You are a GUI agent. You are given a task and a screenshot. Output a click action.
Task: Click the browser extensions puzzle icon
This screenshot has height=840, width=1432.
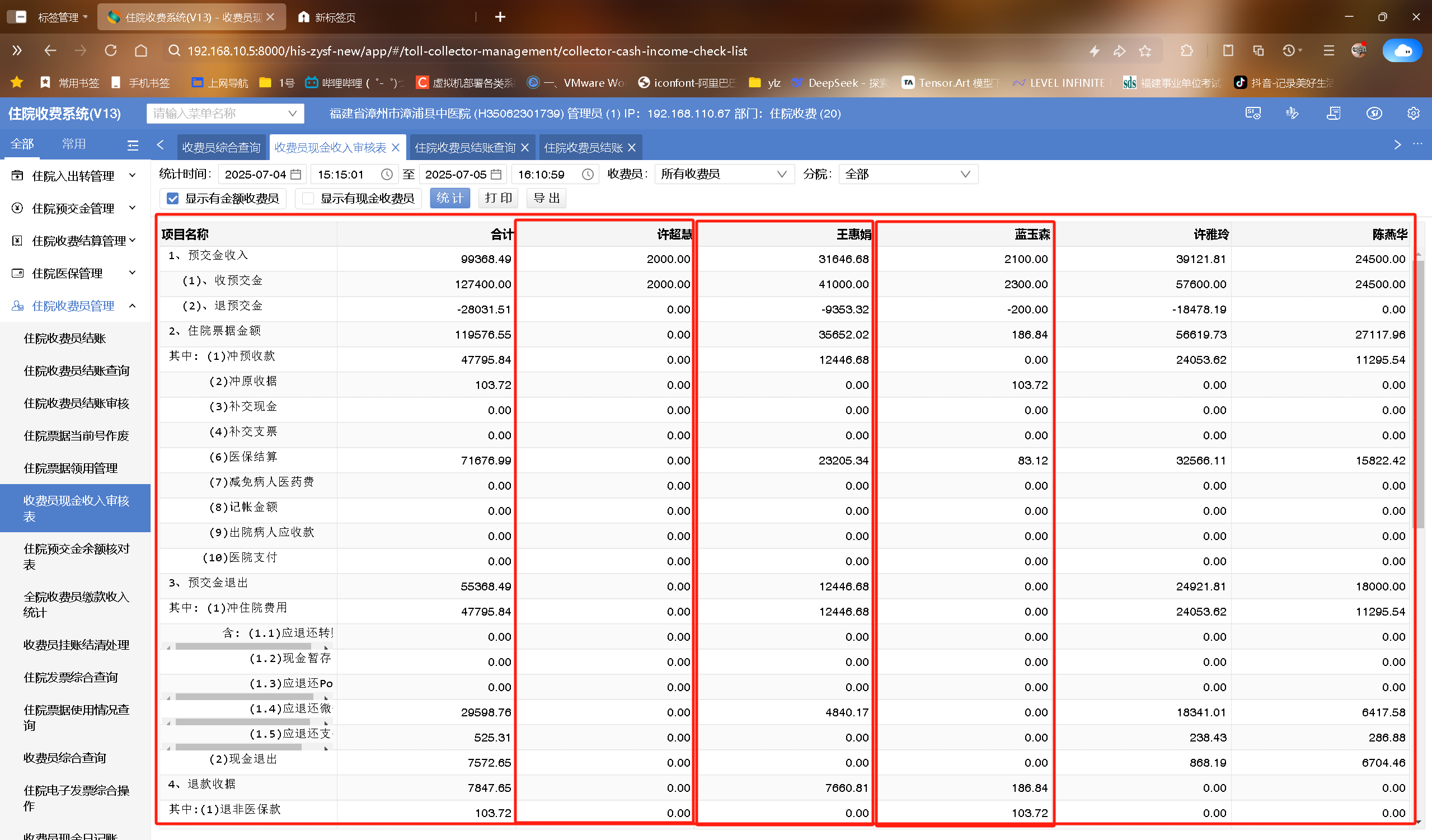click(1186, 51)
